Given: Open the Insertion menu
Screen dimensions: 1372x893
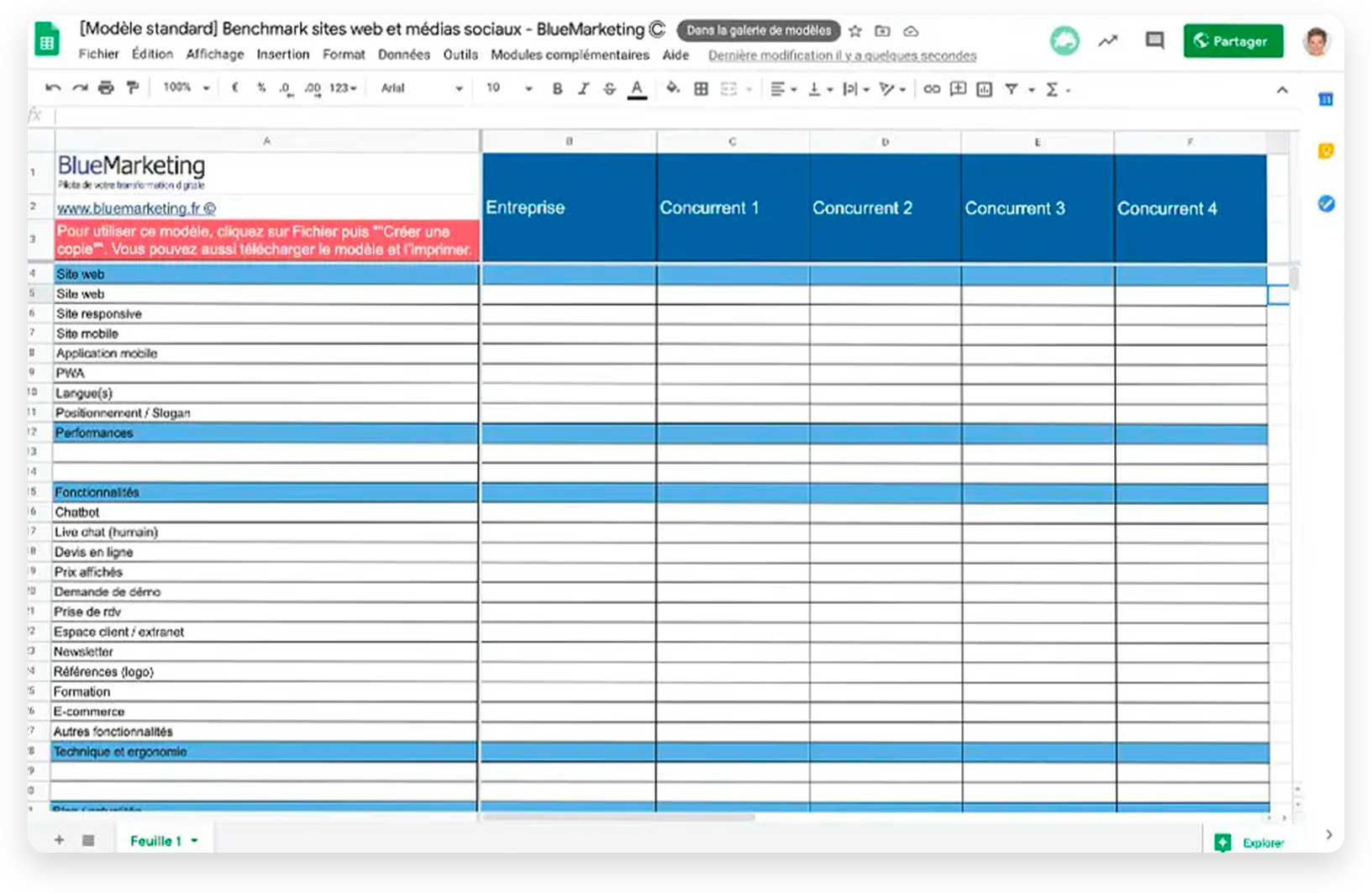Looking at the screenshot, I should [283, 55].
